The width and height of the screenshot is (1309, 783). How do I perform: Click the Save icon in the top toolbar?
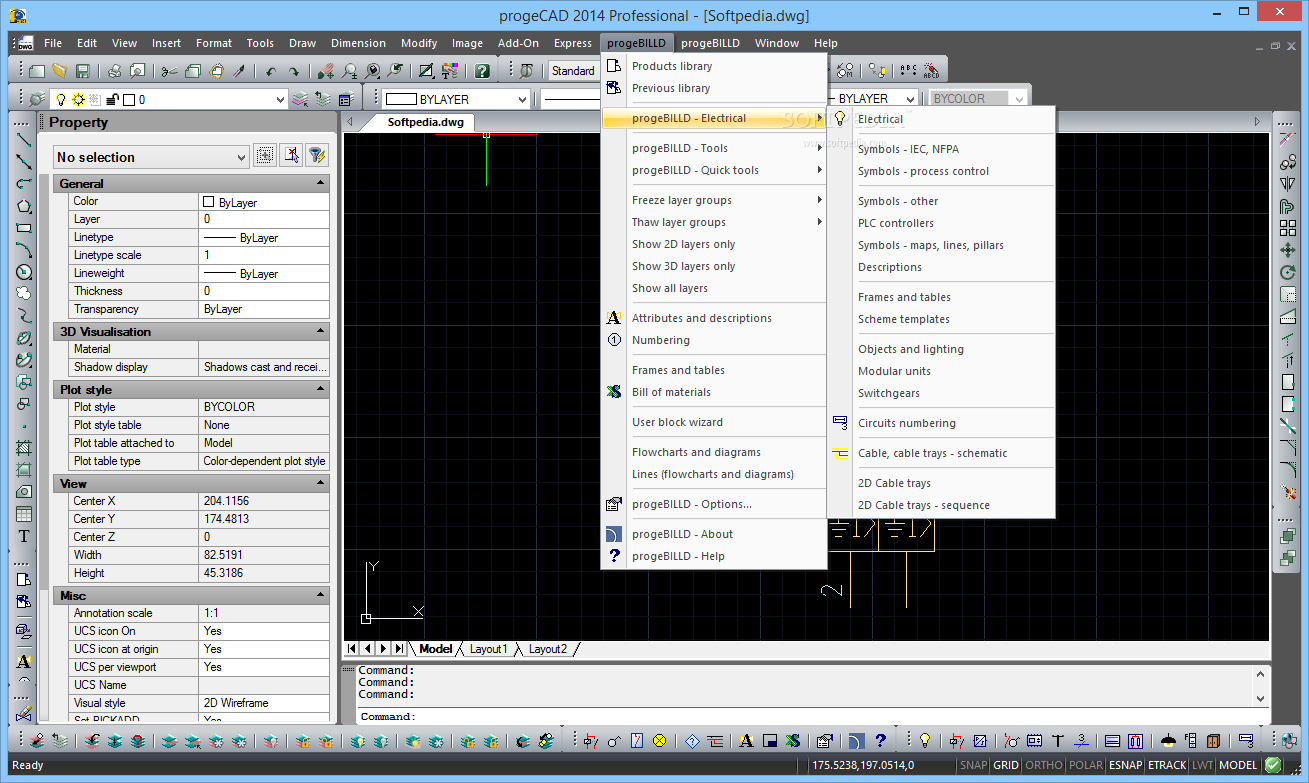(83, 71)
